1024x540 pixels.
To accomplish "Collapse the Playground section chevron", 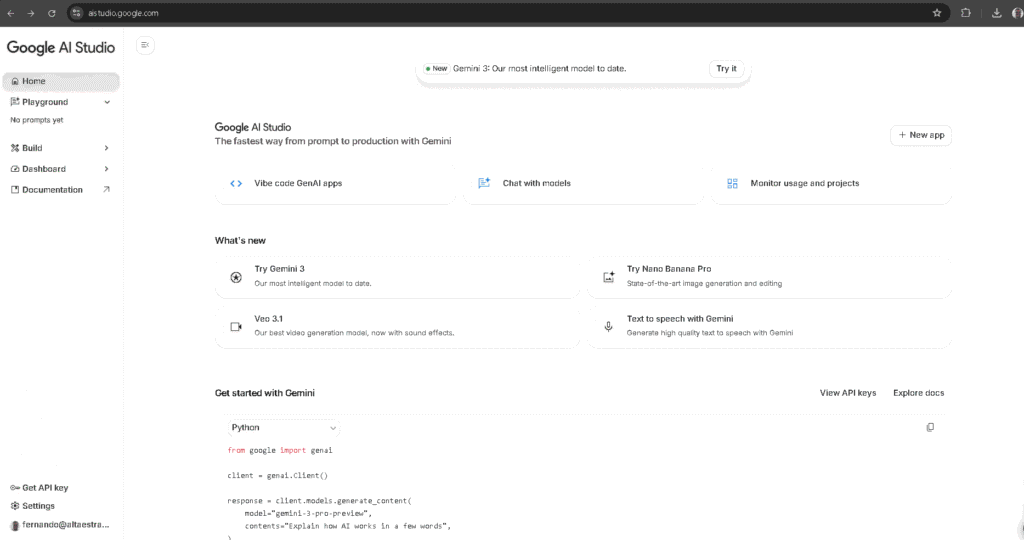I will [x=107, y=103].
